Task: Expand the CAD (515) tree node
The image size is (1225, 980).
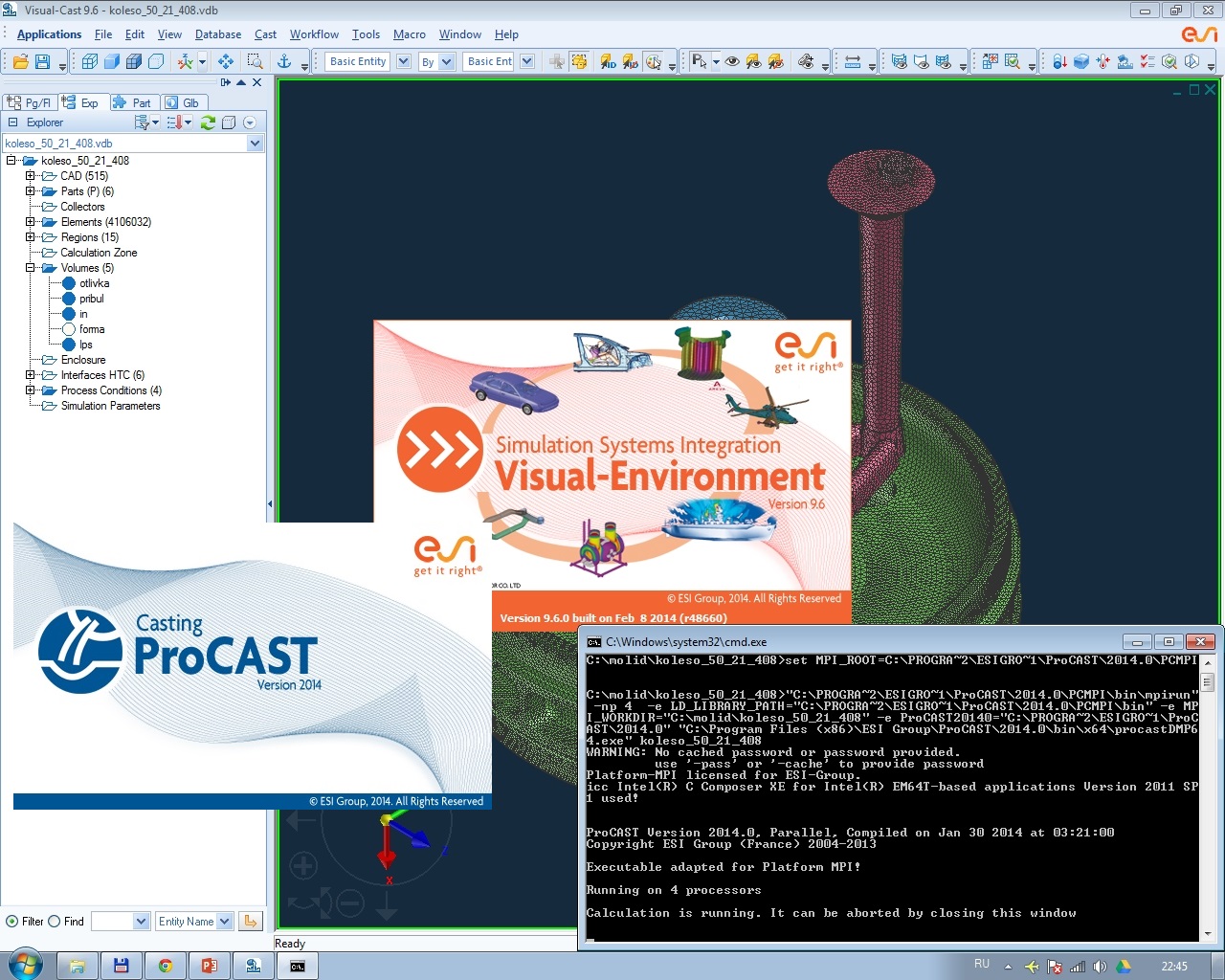Action: (x=30, y=176)
